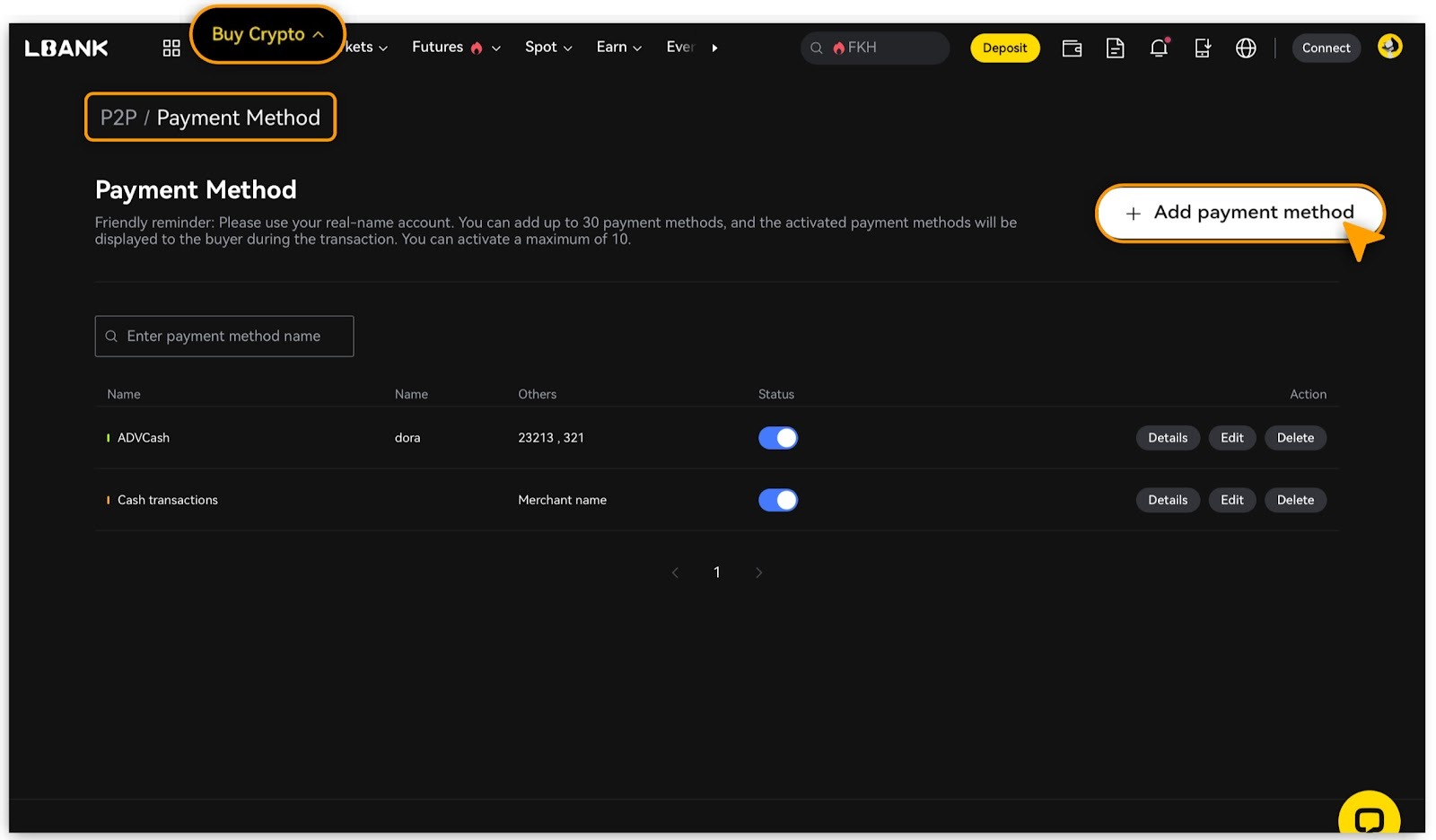Screen dimensions: 1436x840
Task: Open the Spot menu
Action: point(547,48)
